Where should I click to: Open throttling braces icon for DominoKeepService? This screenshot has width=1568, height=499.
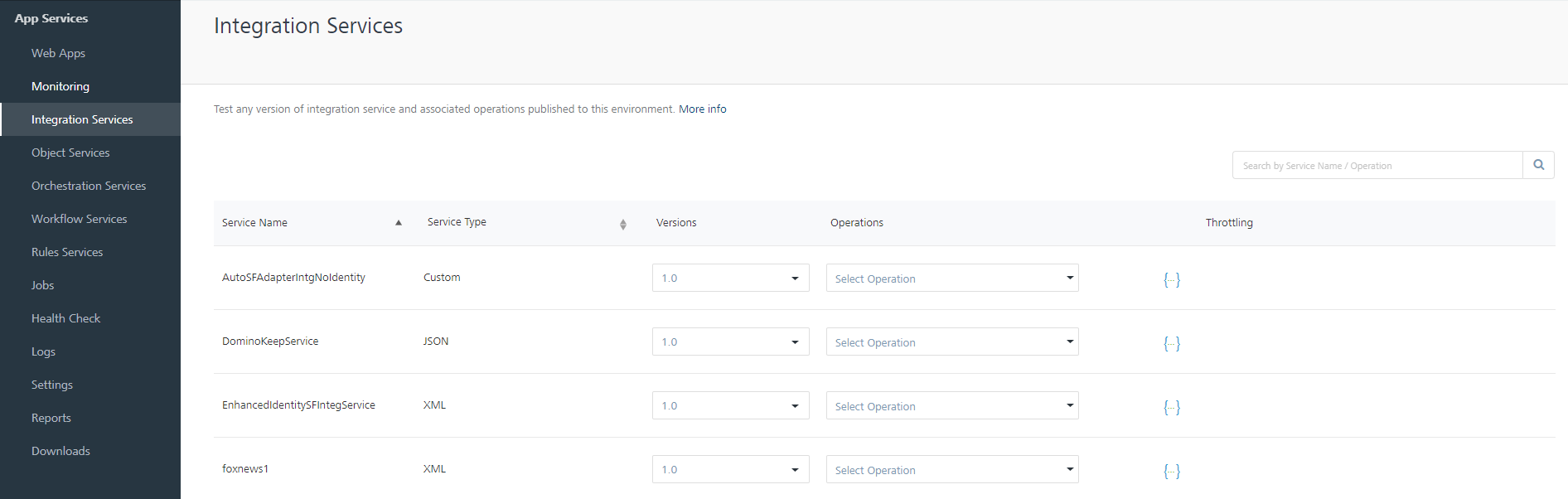click(x=1171, y=343)
